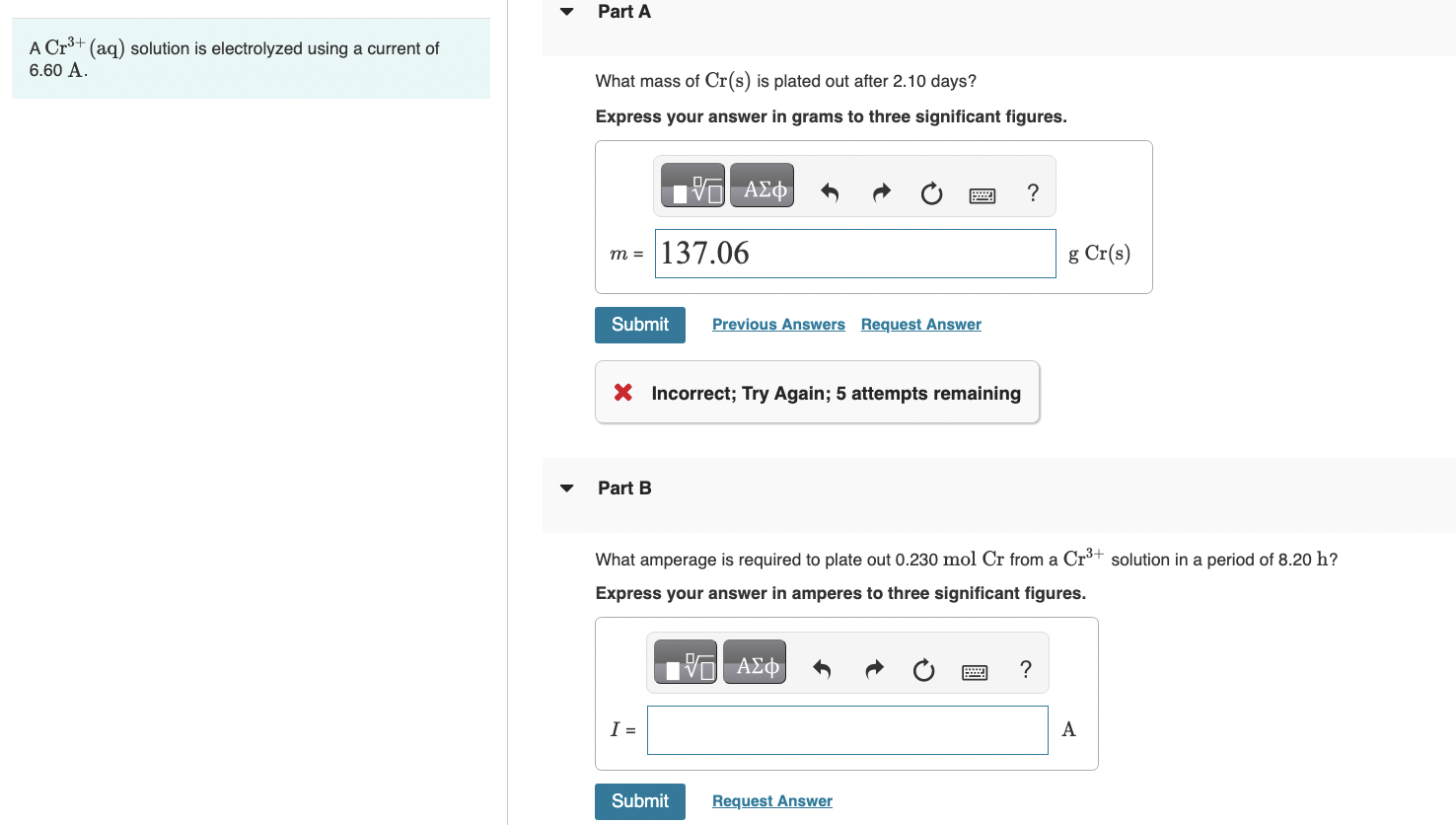The image size is (1456, 825).
Task: Click the redo arrow in Part A toolbar
Action: coord(881,192)
